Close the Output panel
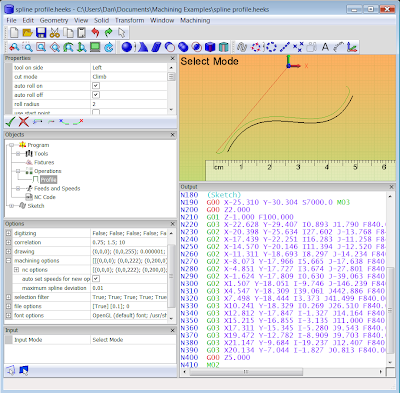The height and width of the screenshot is (393, 400). [391, 187]
